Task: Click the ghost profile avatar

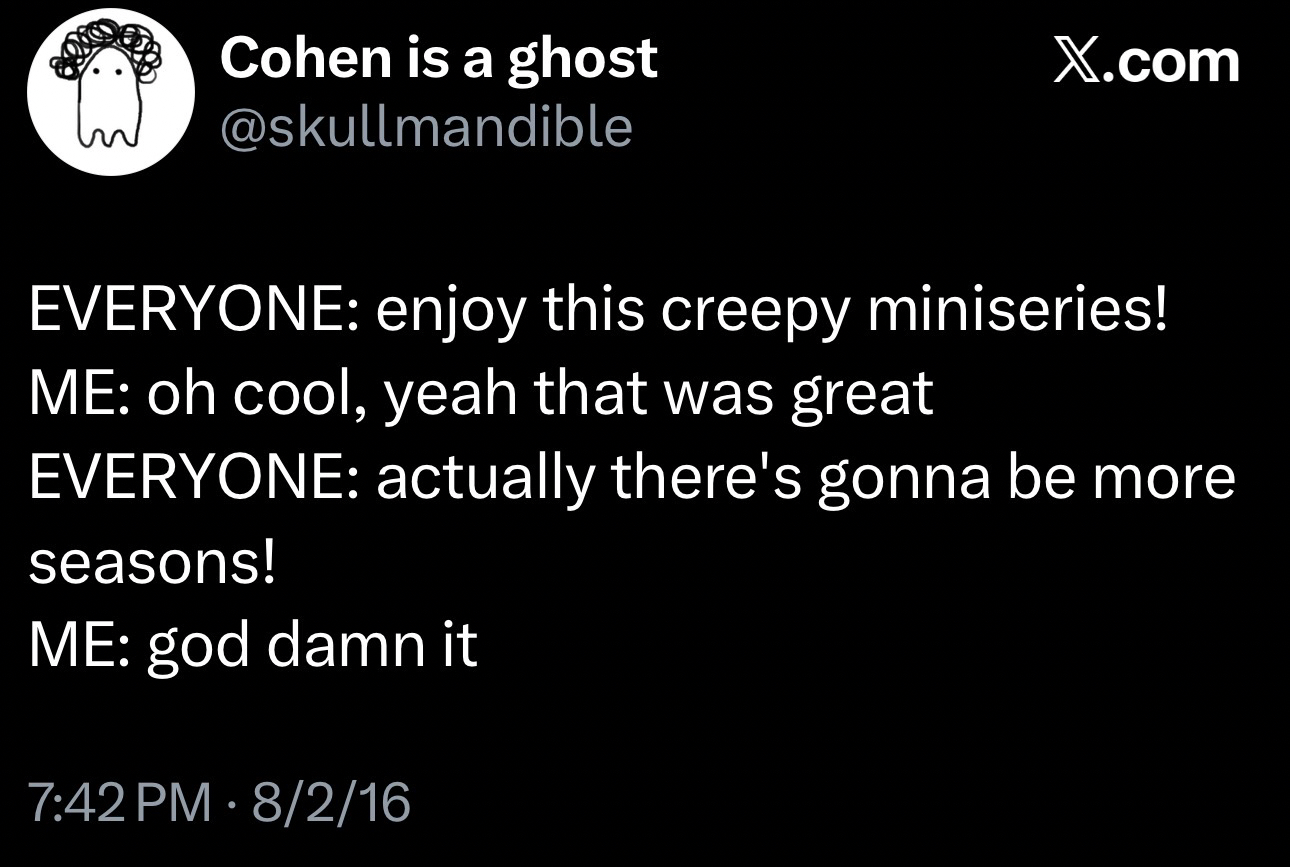Action: point(110,93)
